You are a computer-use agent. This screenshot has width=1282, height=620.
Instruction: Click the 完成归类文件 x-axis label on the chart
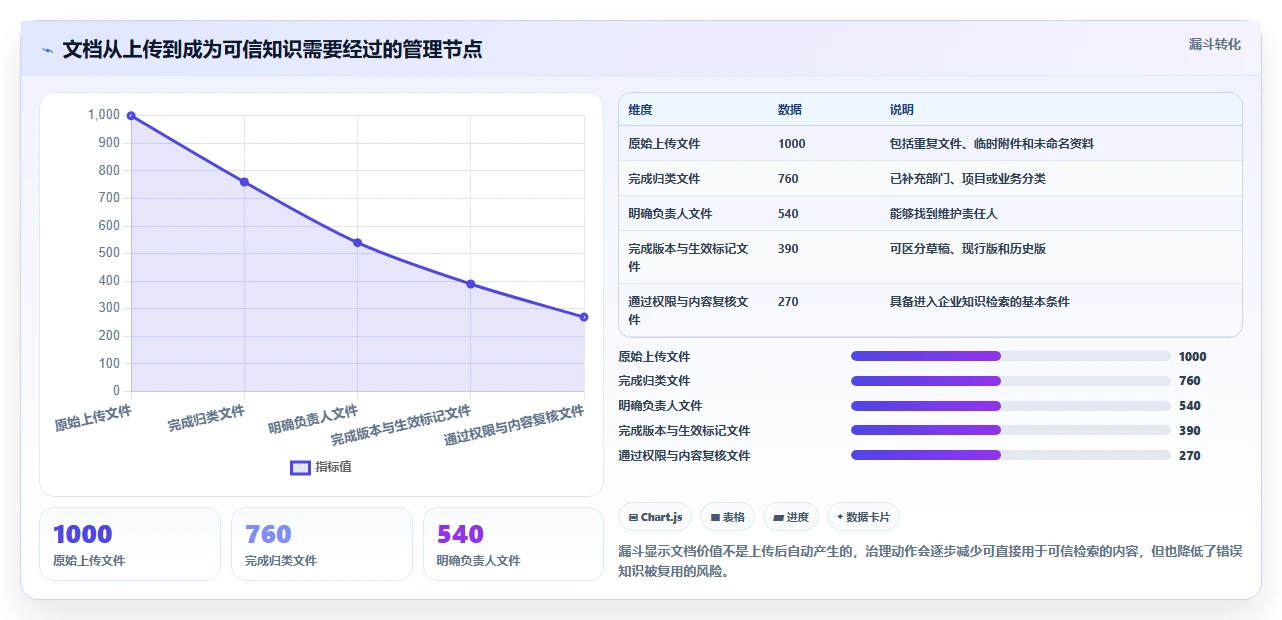click(206, 418)
